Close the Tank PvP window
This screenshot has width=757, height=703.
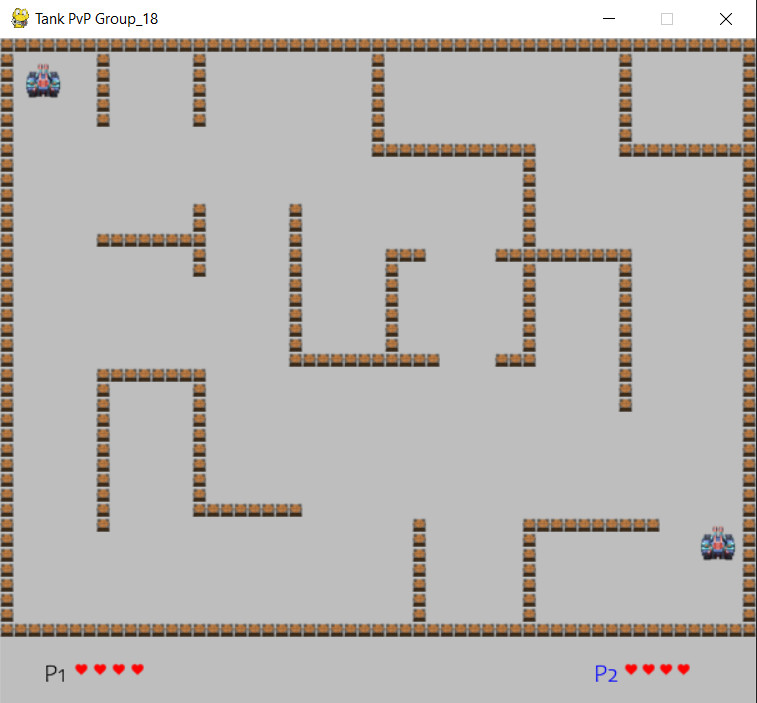(726, 19)
